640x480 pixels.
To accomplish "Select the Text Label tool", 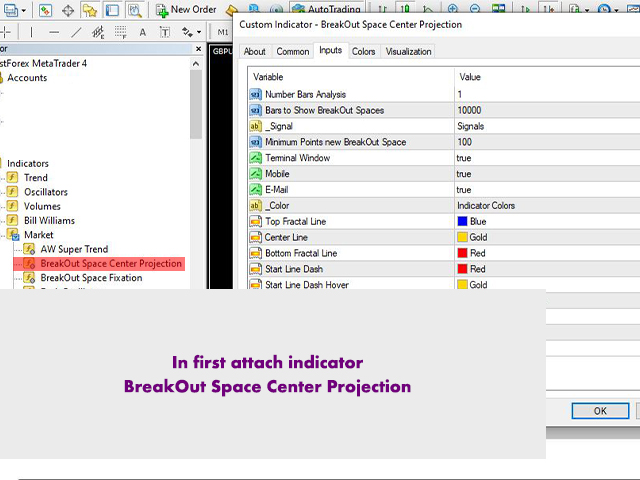I will [x=165, y=32].
